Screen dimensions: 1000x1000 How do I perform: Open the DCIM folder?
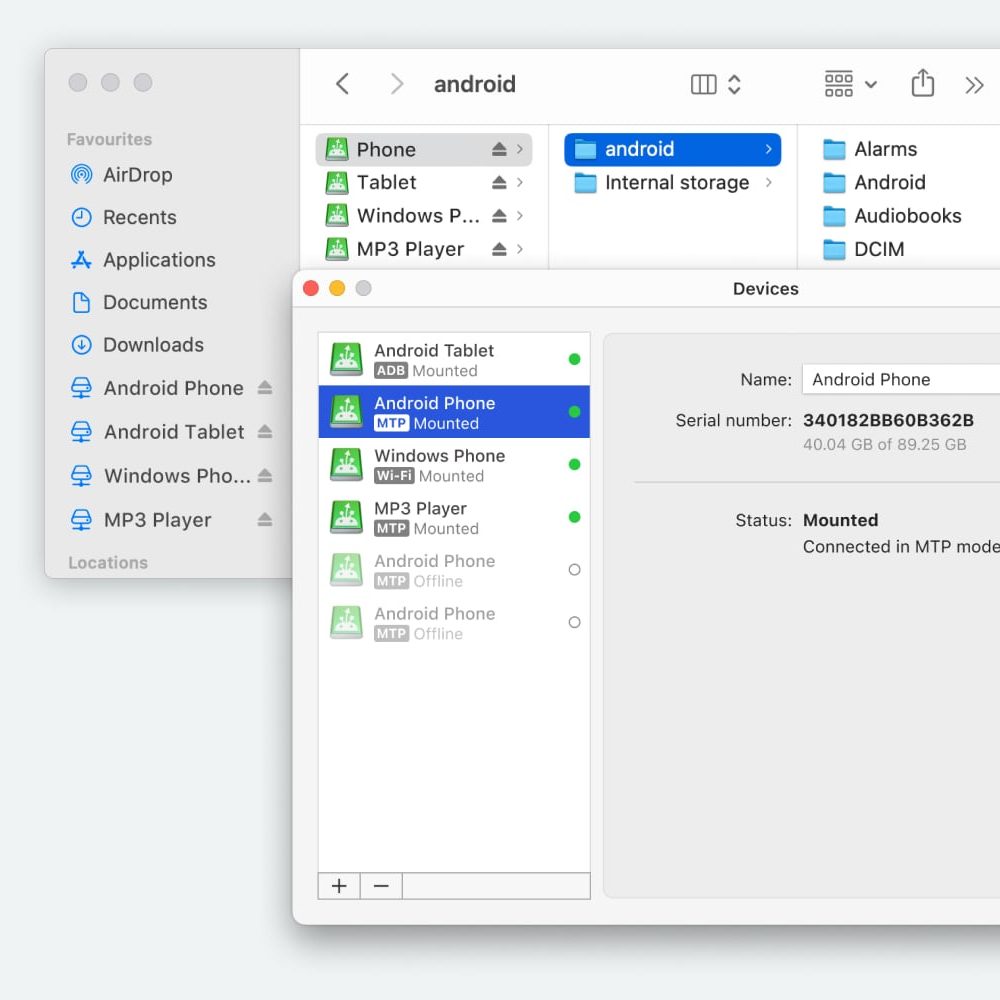click(x=878, y=249)
